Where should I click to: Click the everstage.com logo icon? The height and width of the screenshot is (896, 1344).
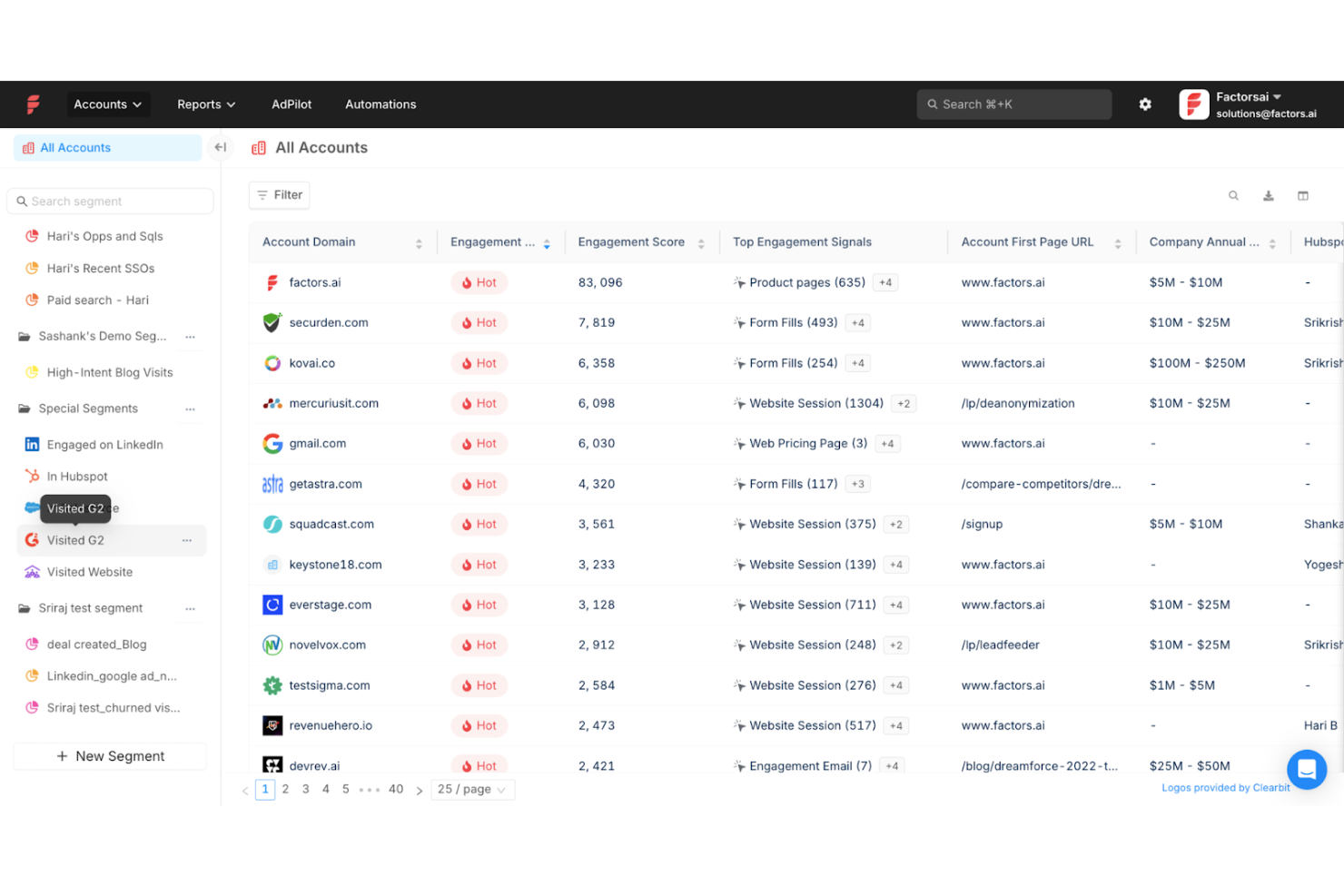point(272,605)
